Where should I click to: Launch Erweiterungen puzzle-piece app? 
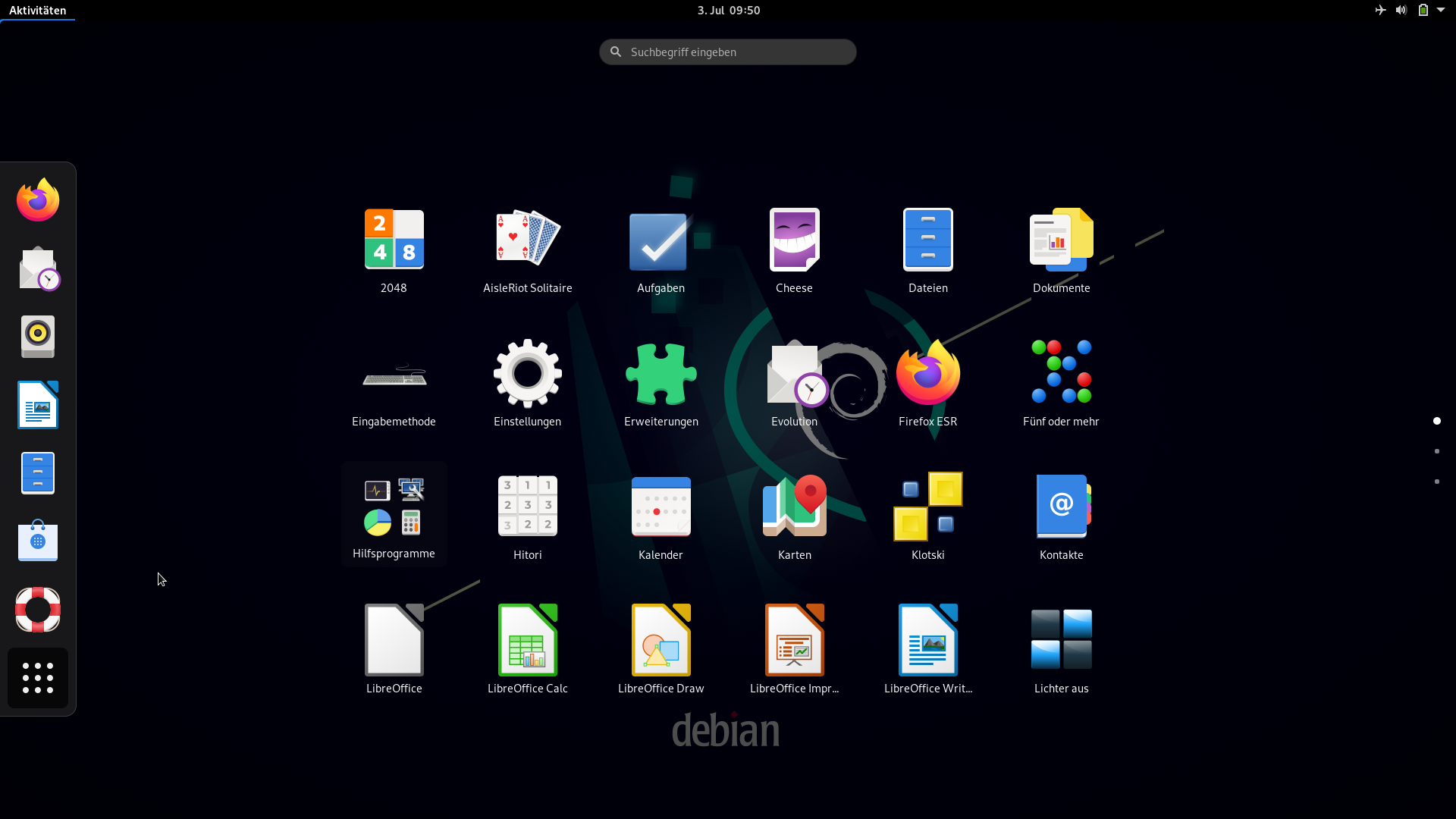pos(661,384)
